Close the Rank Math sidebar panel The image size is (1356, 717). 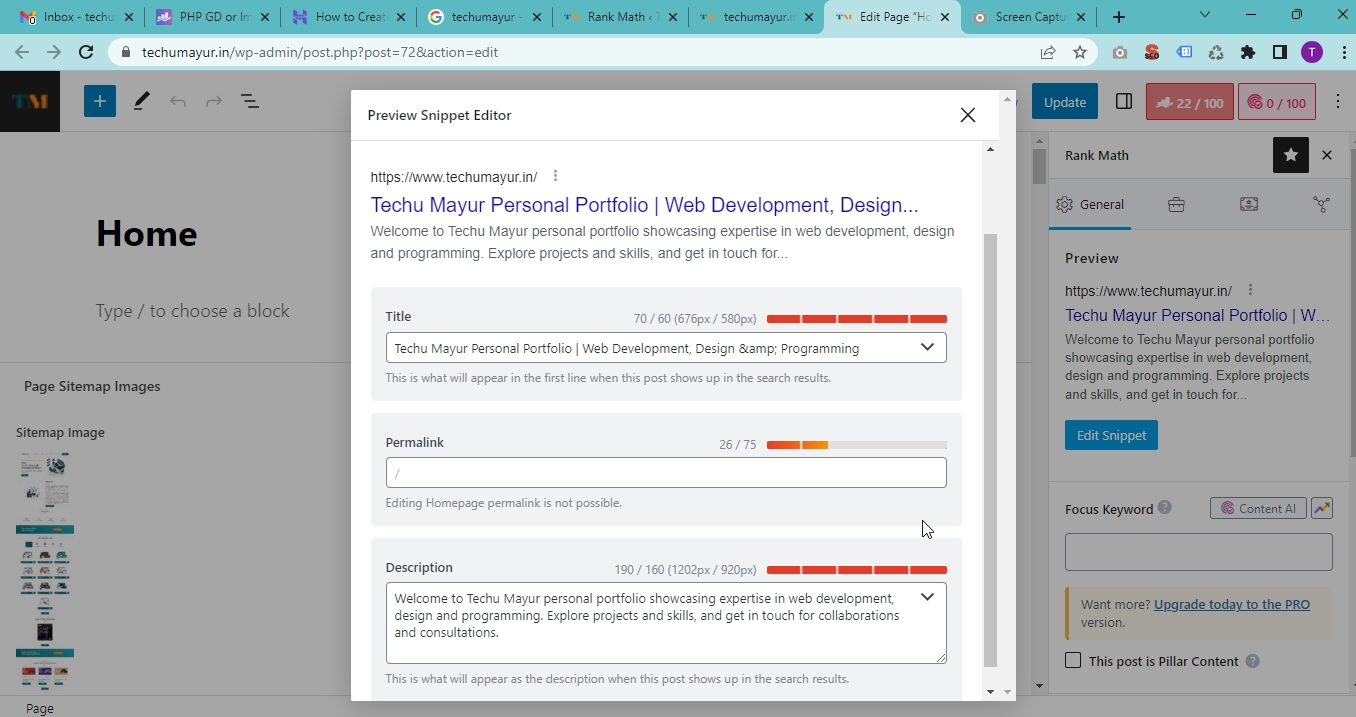pyautogui.click(x=1327, y=155)
